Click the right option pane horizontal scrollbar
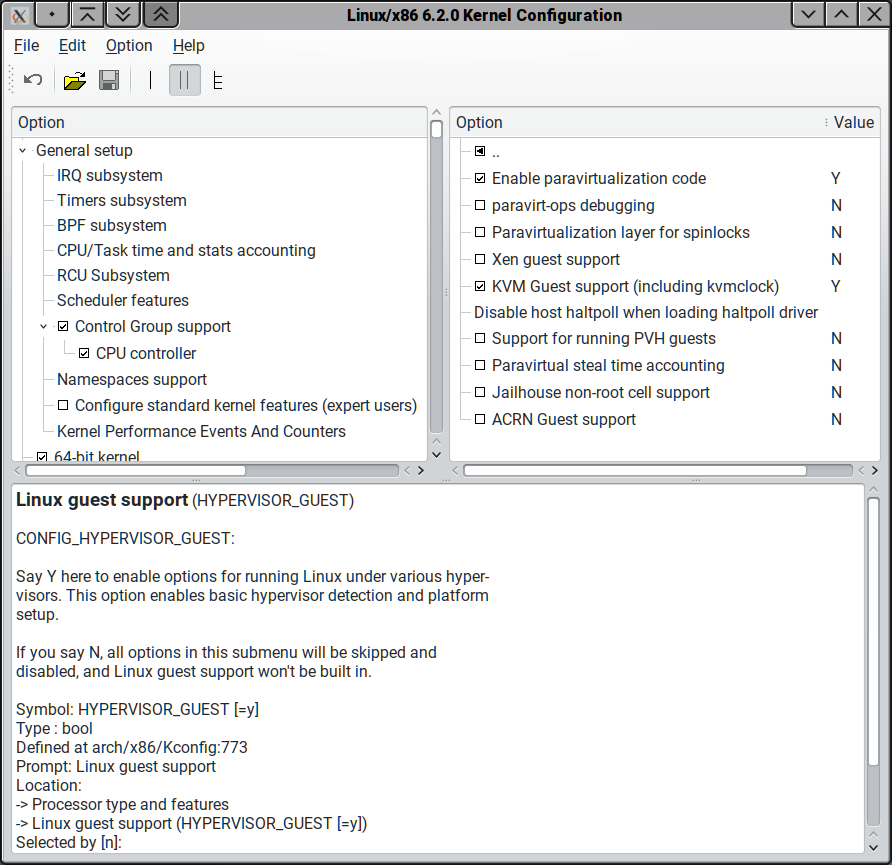This screenshot has width=892, height=865. [x=635, y=470]
